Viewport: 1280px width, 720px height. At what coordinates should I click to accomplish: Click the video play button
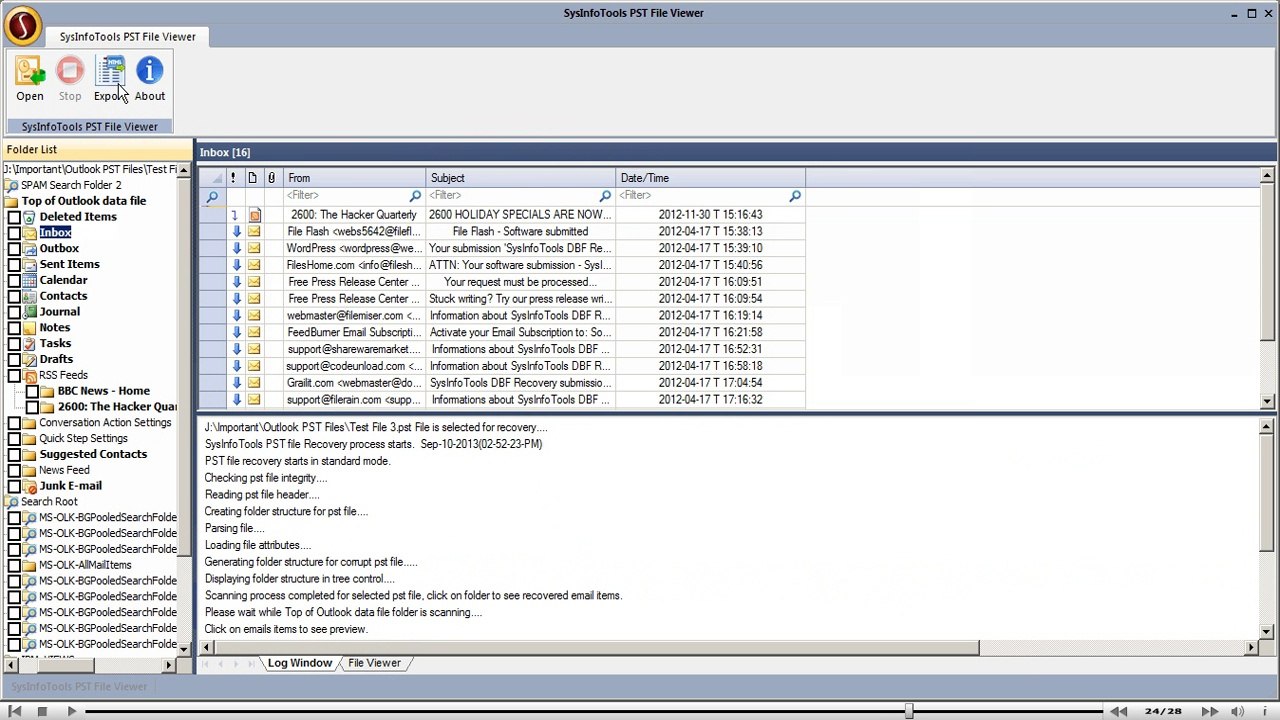coord(71,711)
